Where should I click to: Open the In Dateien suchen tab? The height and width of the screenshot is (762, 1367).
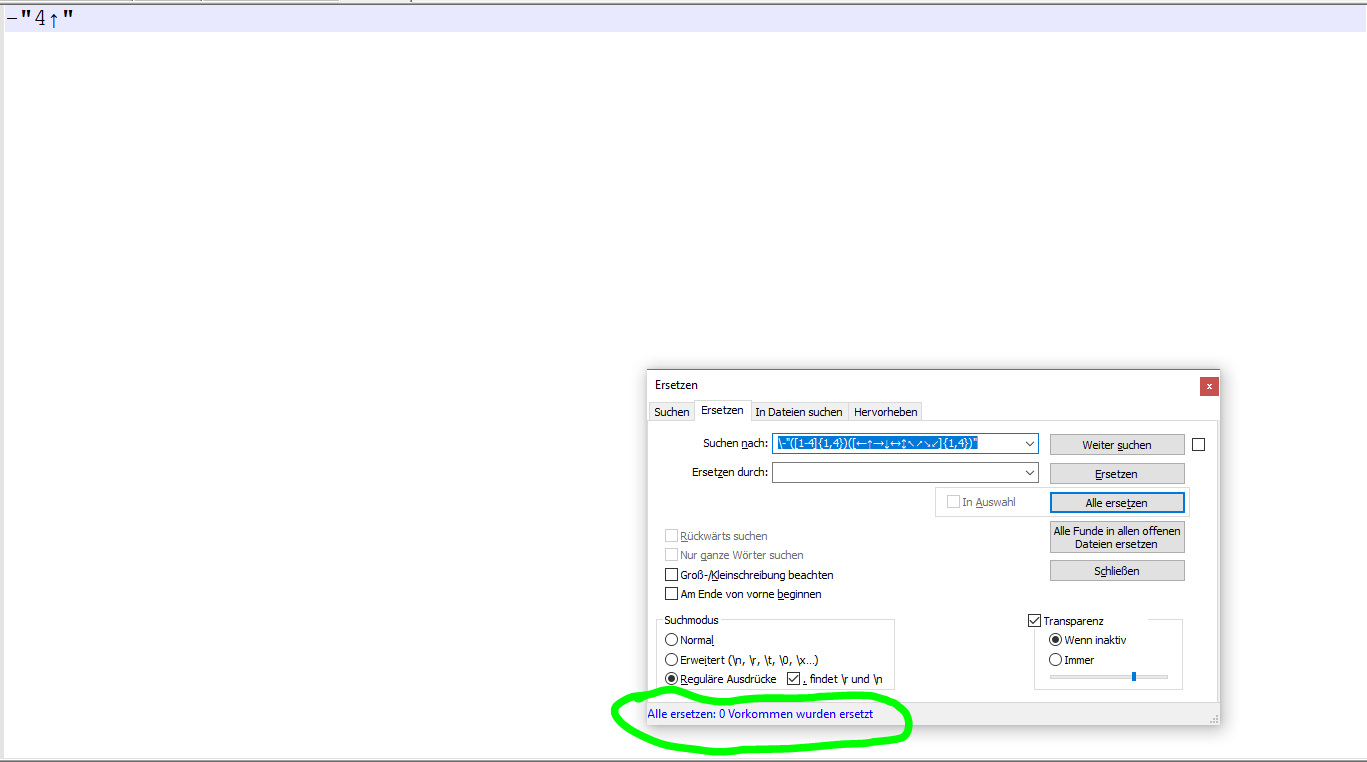799,411
